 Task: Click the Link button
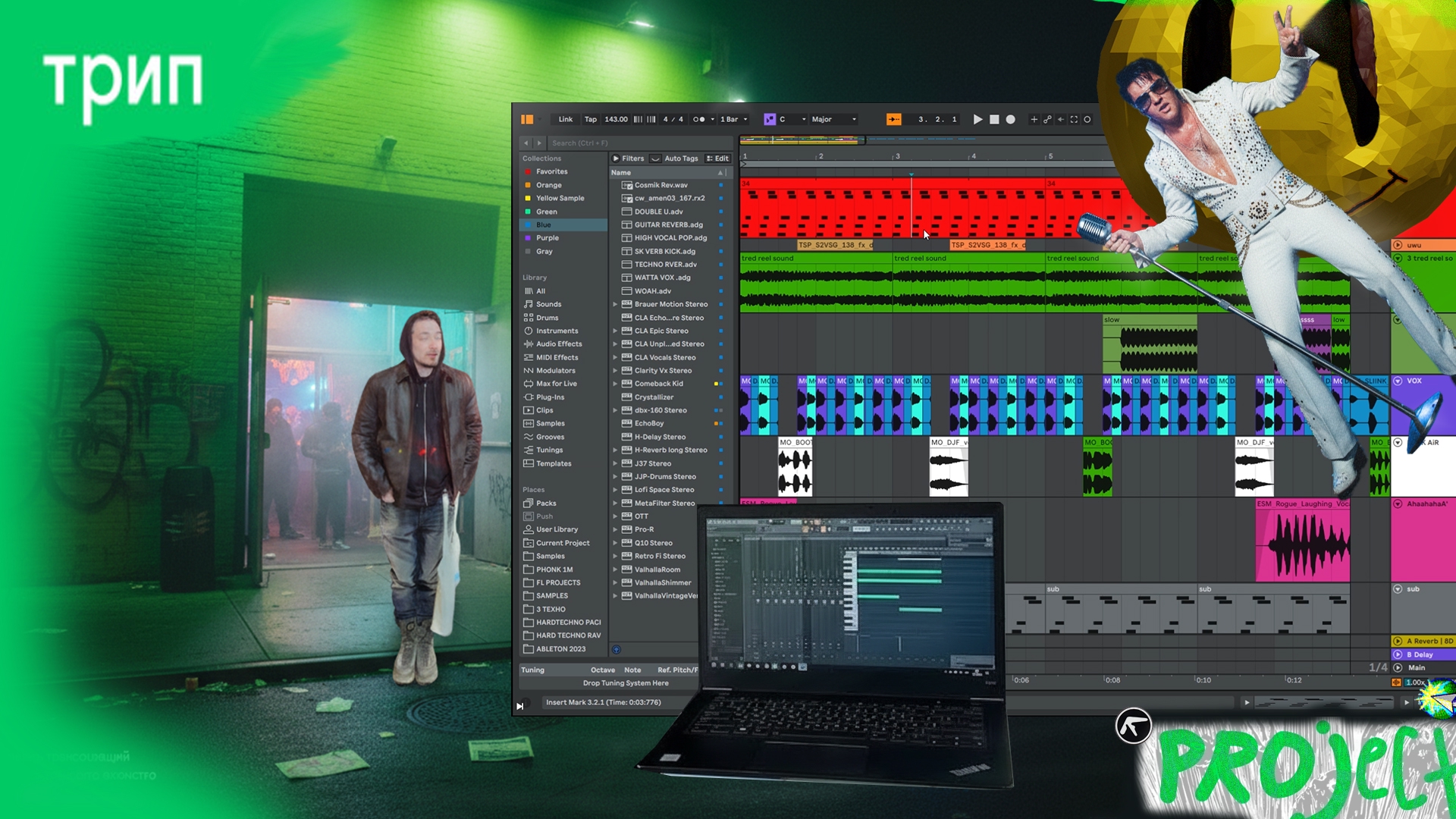(565, 119)
